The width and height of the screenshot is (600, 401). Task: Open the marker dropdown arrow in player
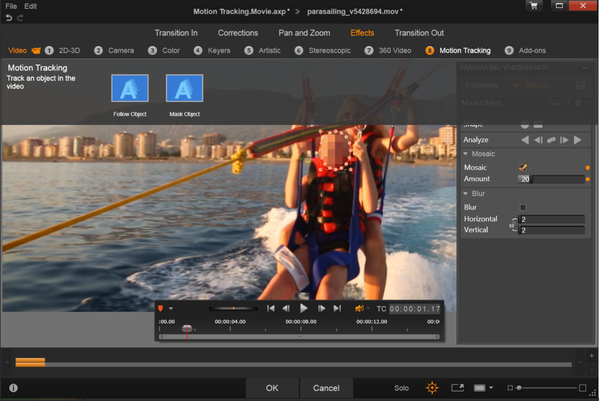pos(171,308)
